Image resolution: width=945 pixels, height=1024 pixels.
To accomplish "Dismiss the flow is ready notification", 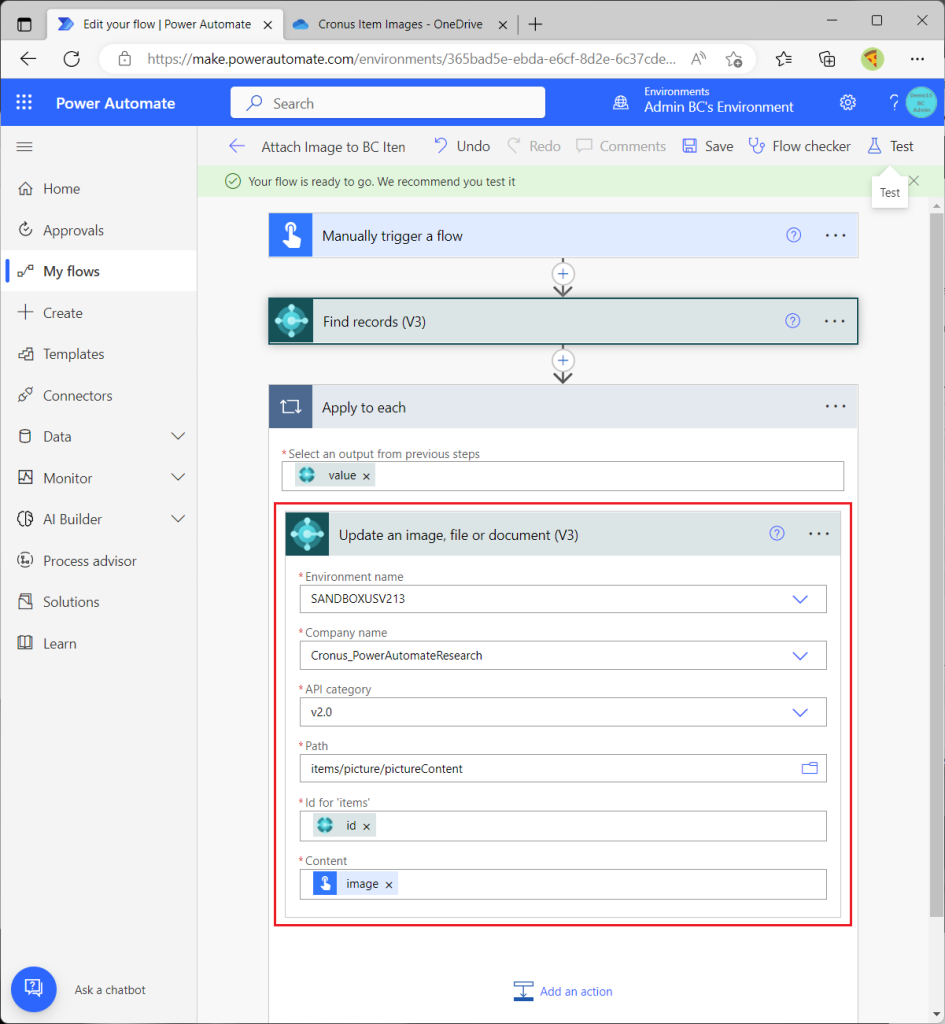I will [914, 181].
